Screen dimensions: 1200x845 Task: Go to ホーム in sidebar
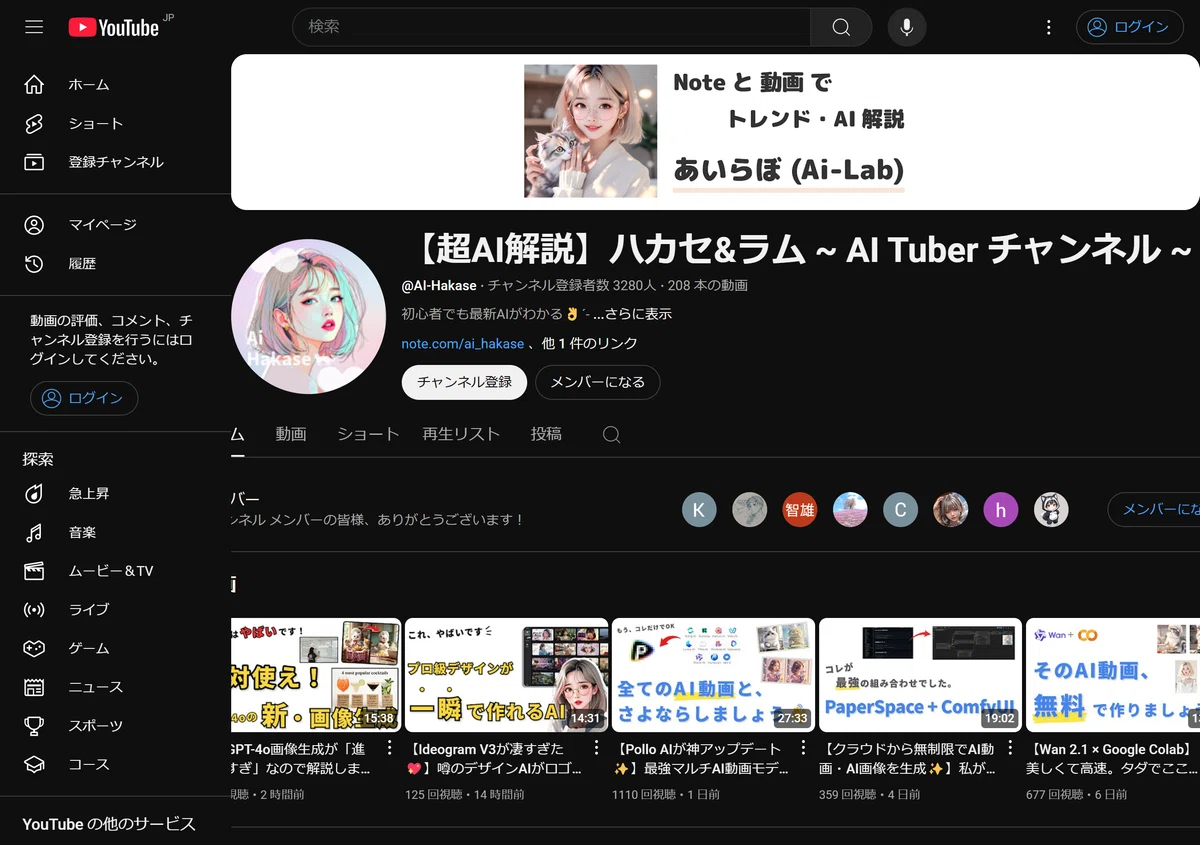(115, 85)
